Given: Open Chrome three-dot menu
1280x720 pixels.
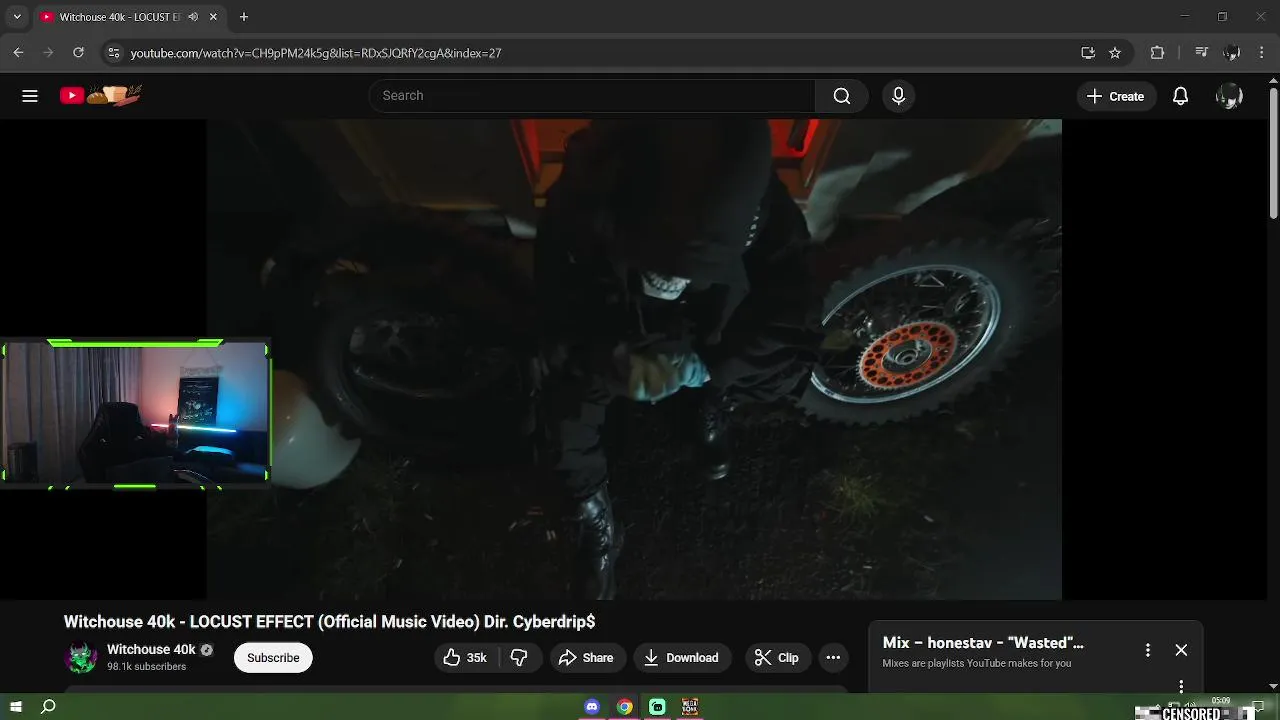Looking at the screenshot, I should [x=1261, y=53].
